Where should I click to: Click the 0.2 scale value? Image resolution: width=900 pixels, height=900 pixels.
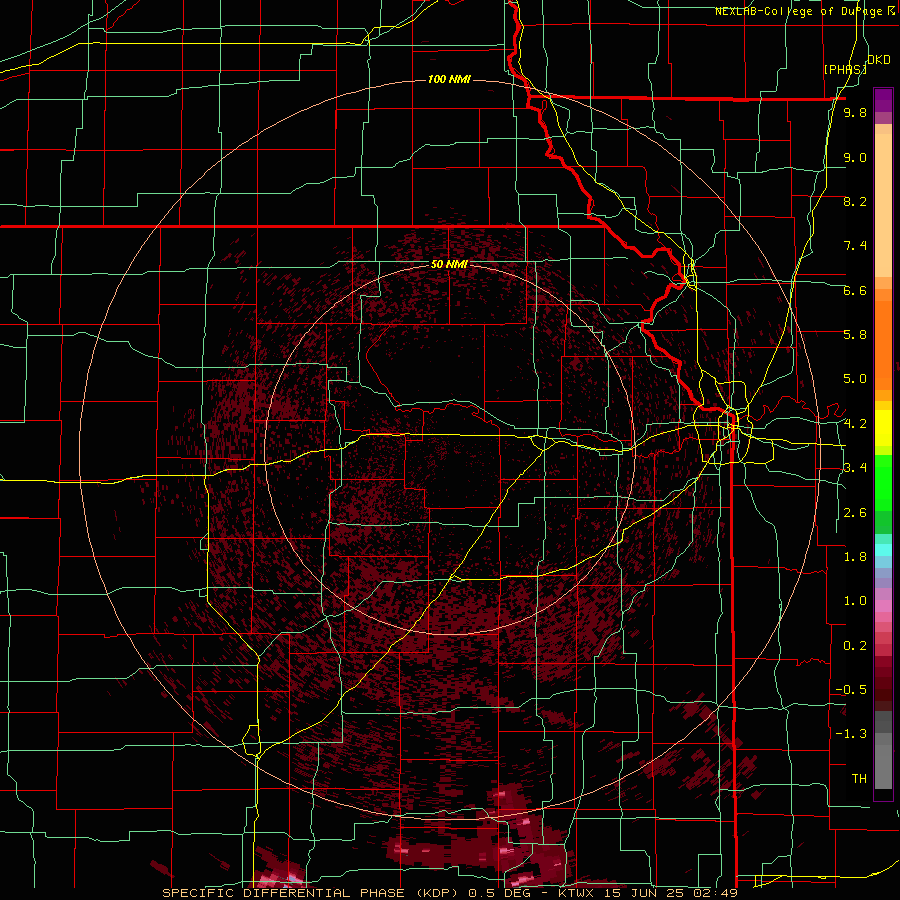[855, 646]
